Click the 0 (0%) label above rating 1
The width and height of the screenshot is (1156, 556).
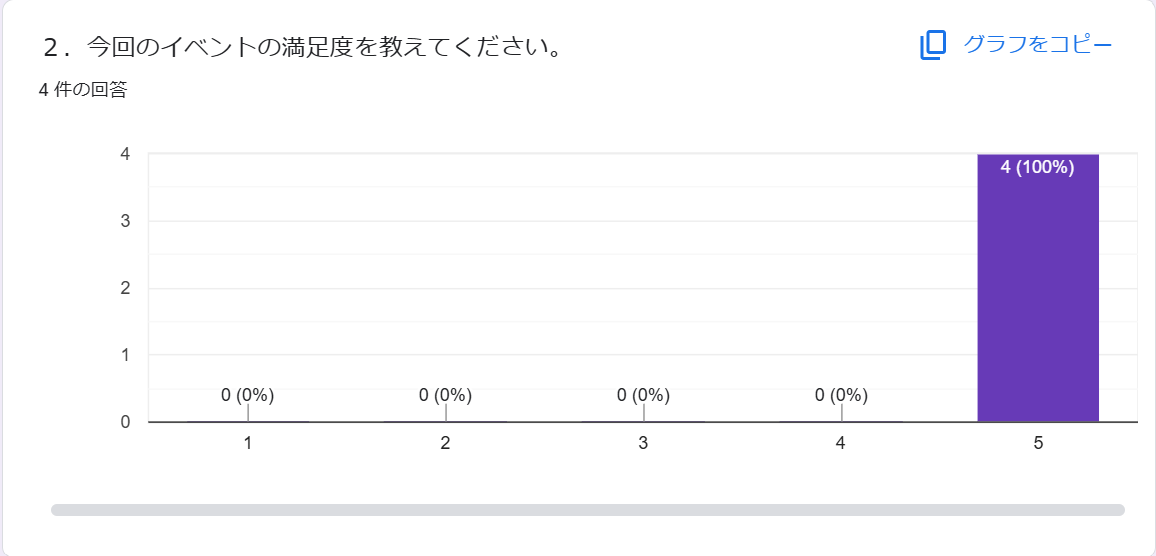pos(248,395)
